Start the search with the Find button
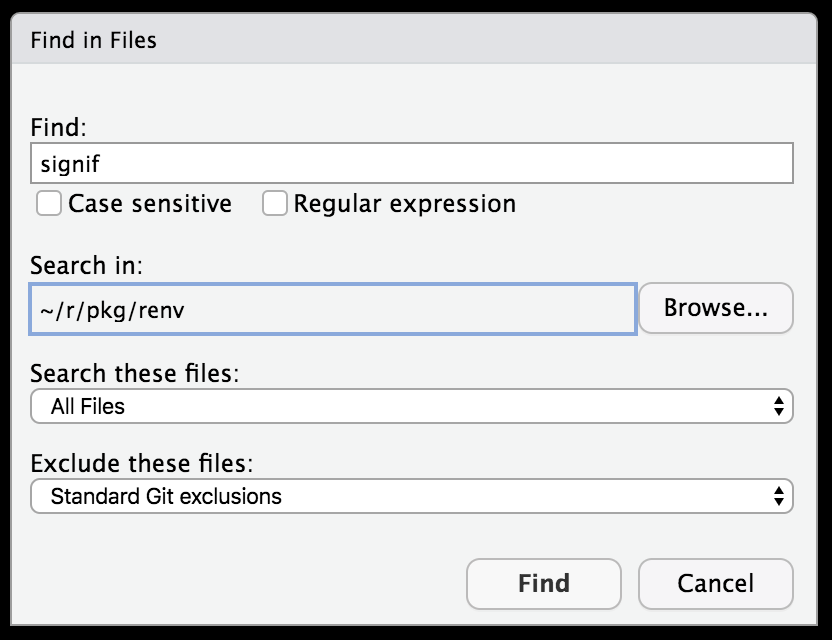Image resolution: width=832 pixels, height=640 pixels. pos(543,584)
